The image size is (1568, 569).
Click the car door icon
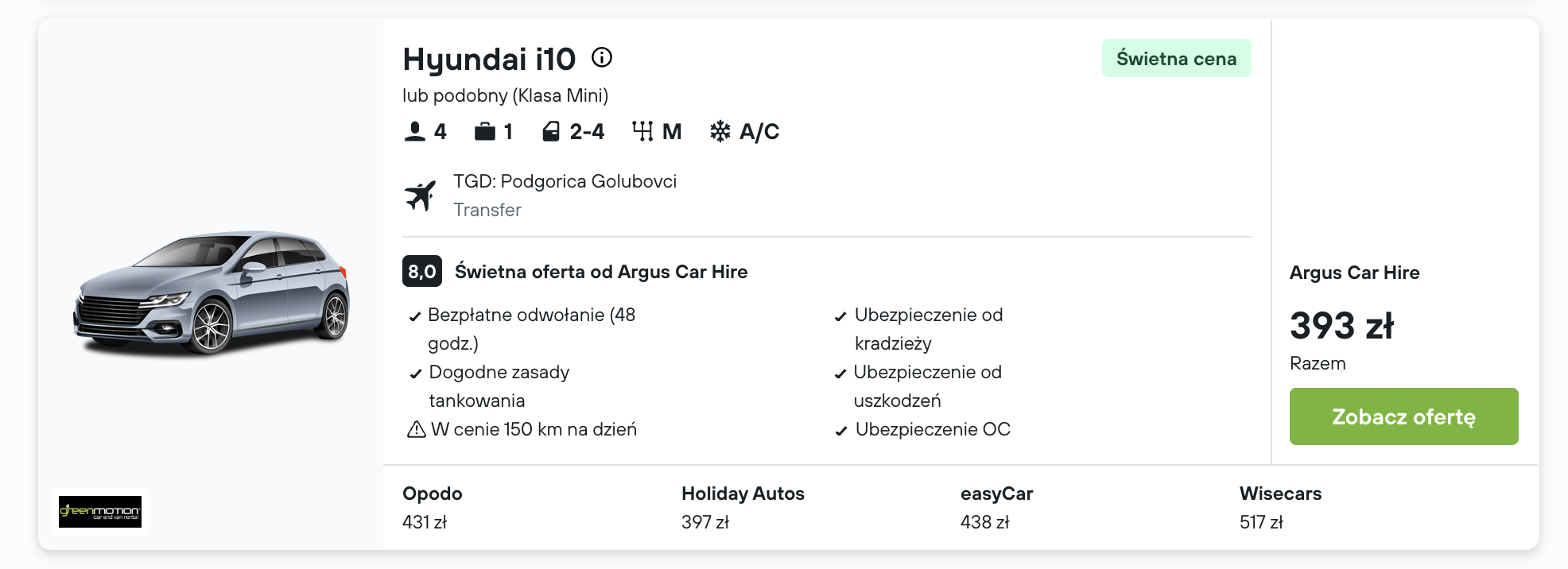point(551,131)
